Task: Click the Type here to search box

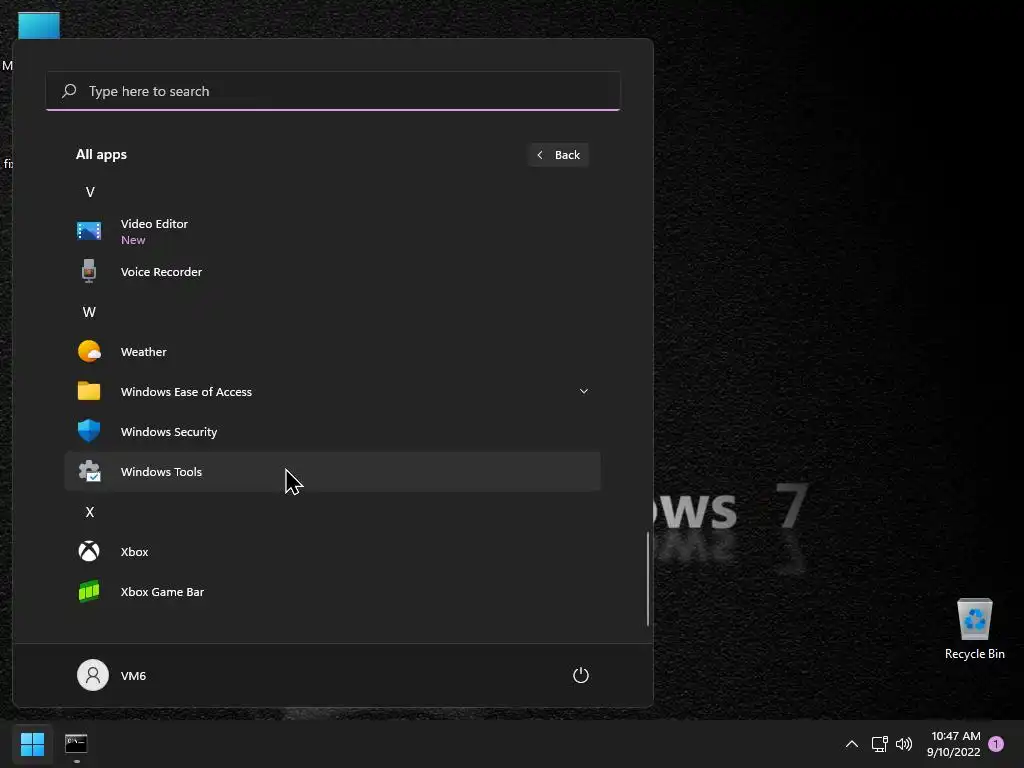Action: [333, 91]
